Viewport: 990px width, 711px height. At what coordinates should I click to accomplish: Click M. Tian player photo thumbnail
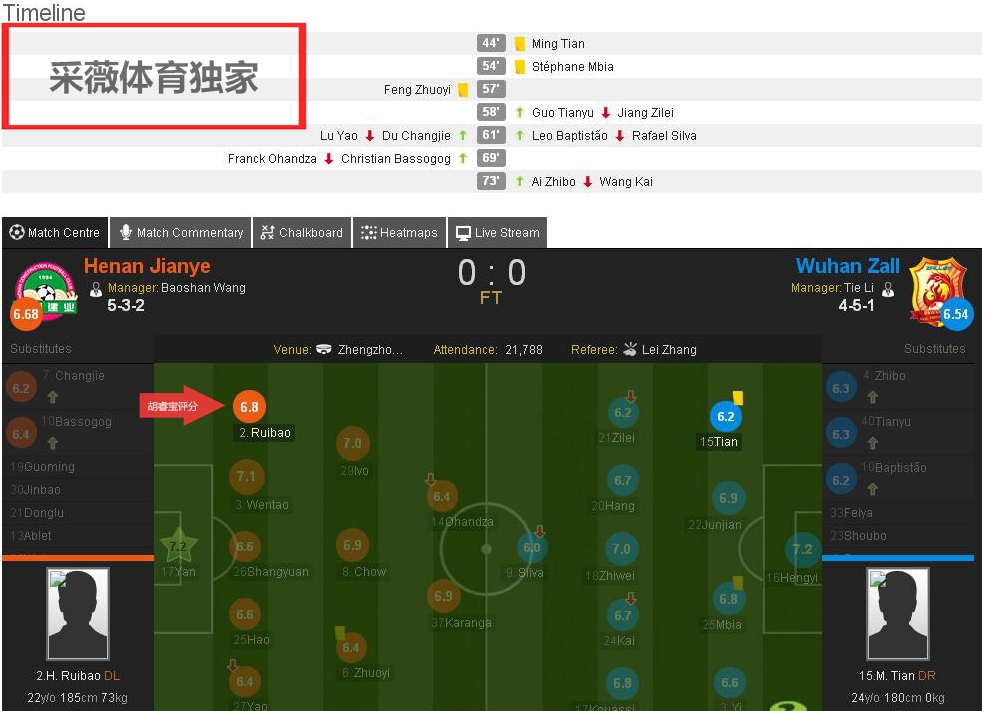[898, 613]
